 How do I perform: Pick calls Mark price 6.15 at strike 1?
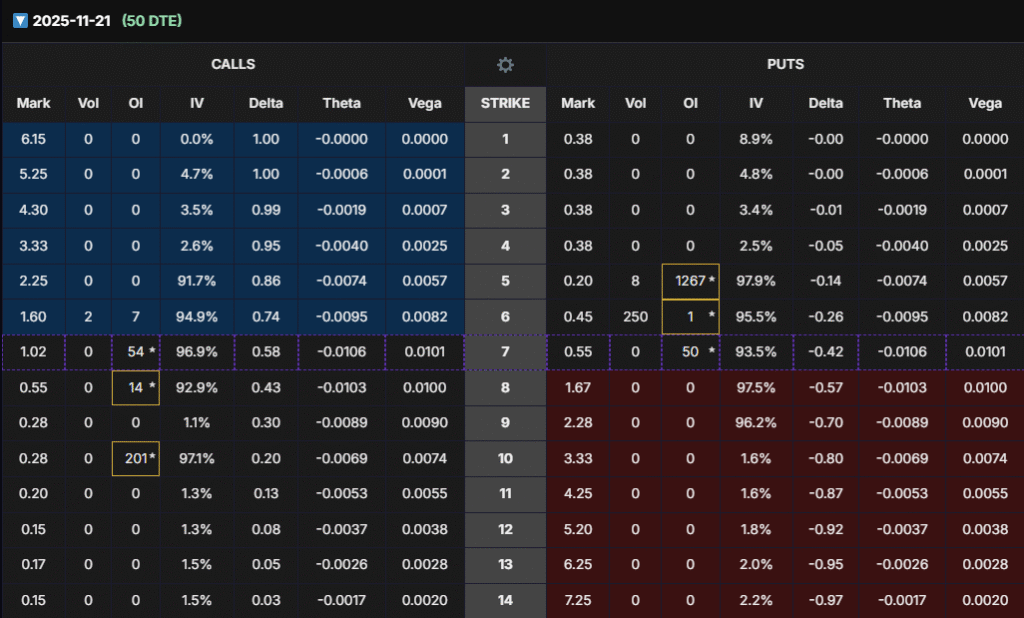(x=33, y=139)
